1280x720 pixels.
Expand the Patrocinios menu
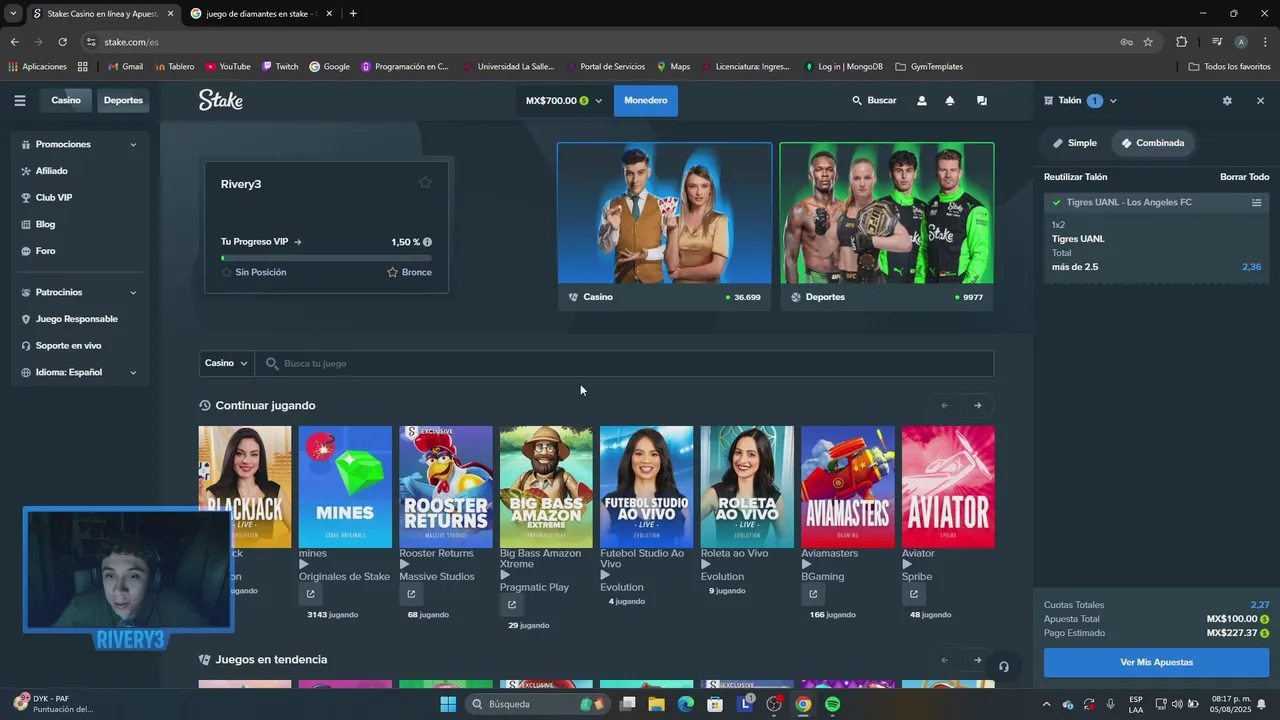(79, 292)
